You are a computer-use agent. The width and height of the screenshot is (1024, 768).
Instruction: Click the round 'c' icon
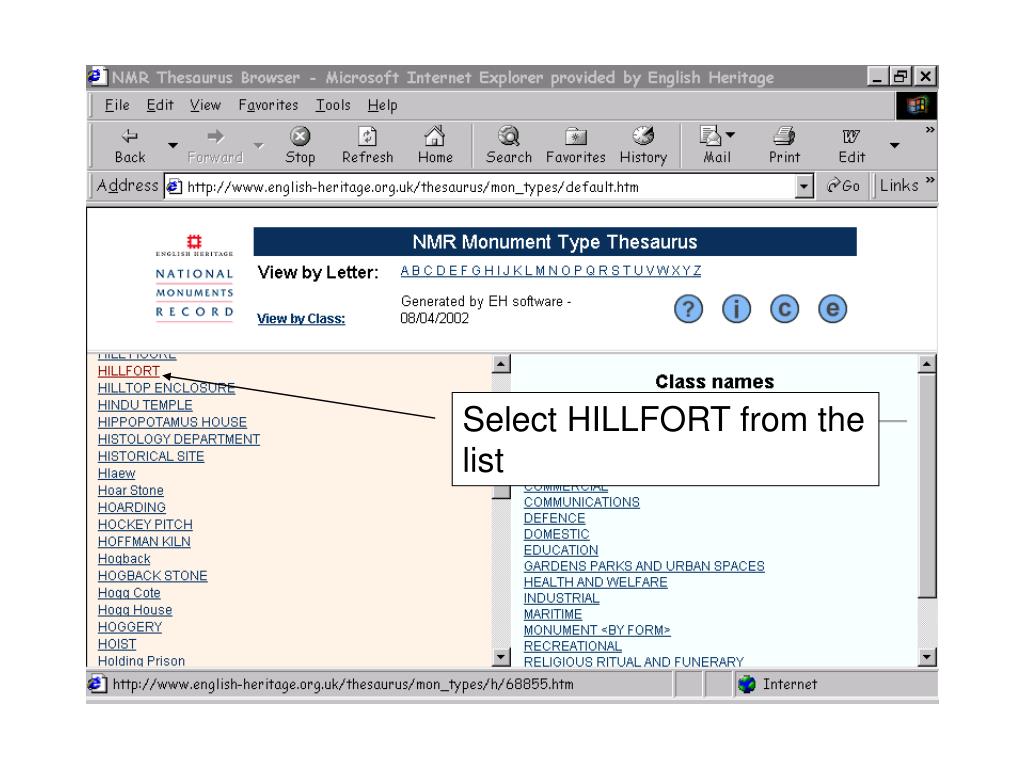click(784, 309)
